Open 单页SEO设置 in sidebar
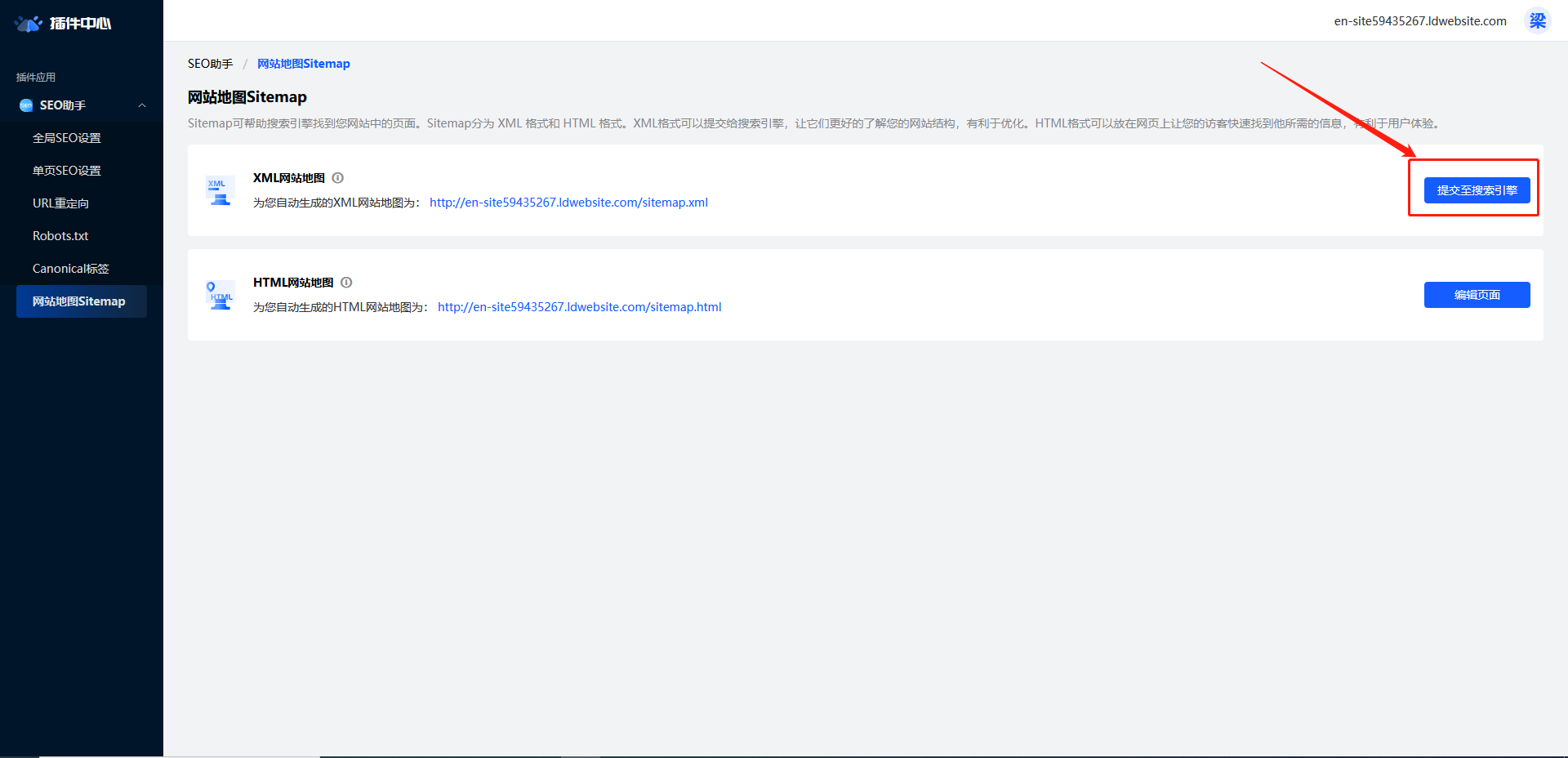Viewport: 1568px width, 758px height. [67, 171]
